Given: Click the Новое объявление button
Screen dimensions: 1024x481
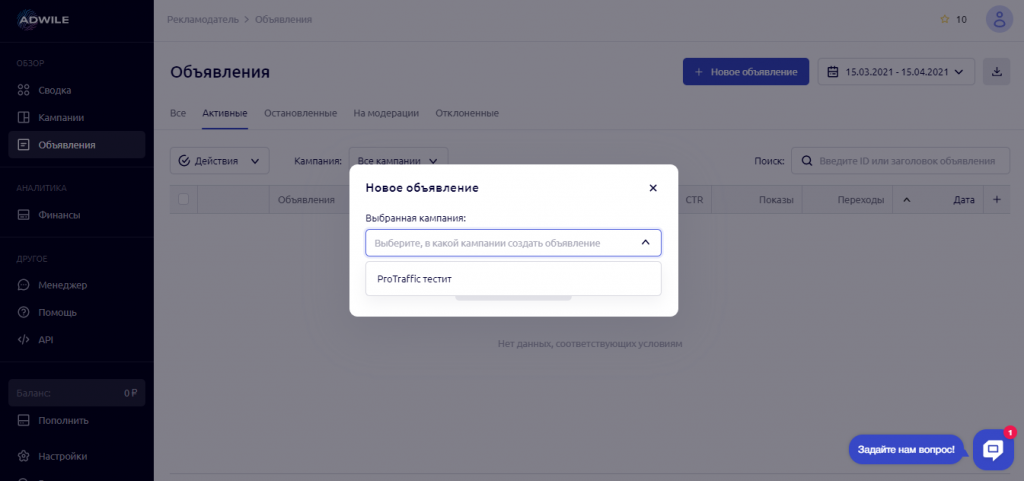Looking at the screenshot, I should [745, 71].
